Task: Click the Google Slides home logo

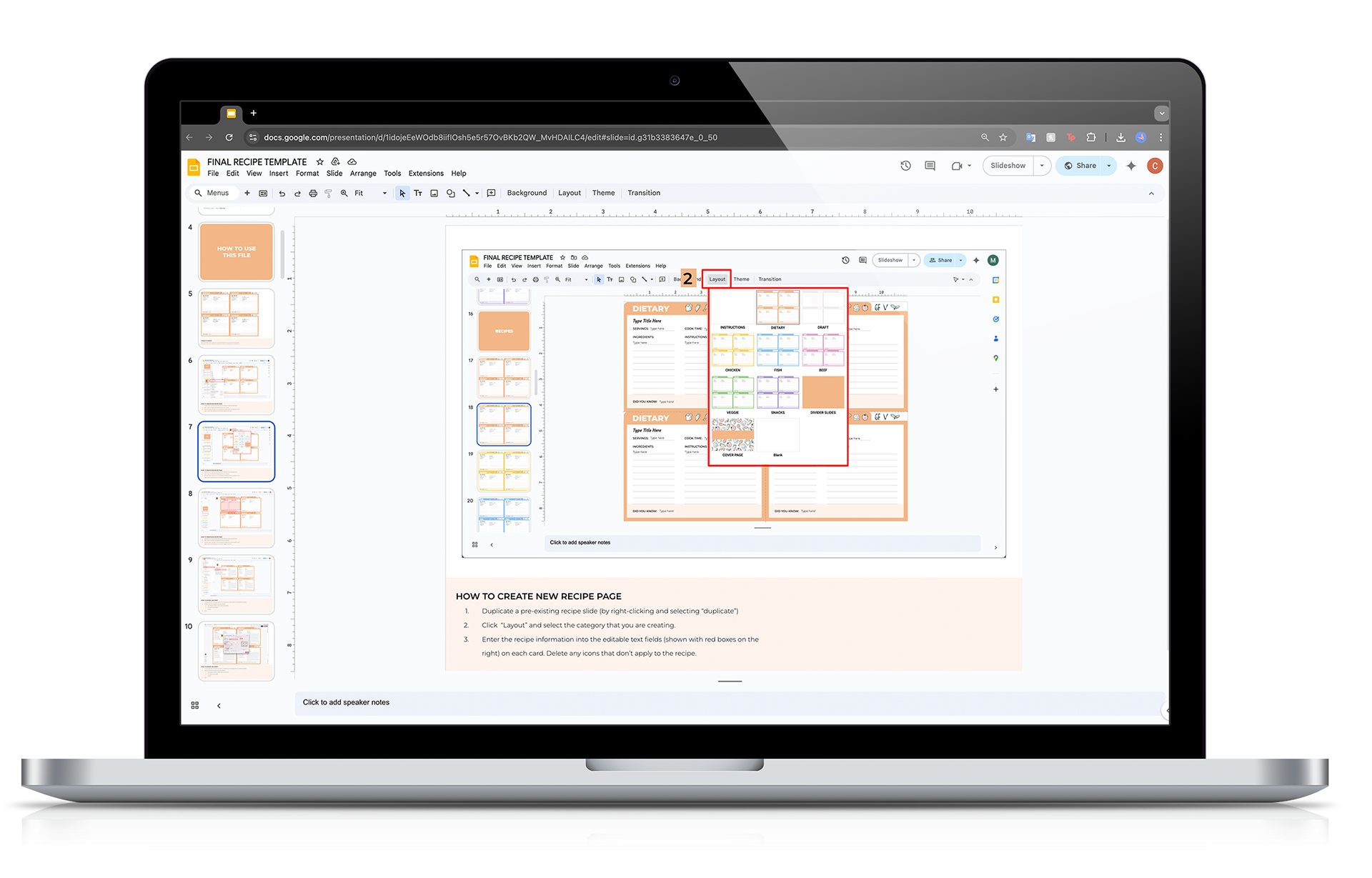Action: pos(194,167)
